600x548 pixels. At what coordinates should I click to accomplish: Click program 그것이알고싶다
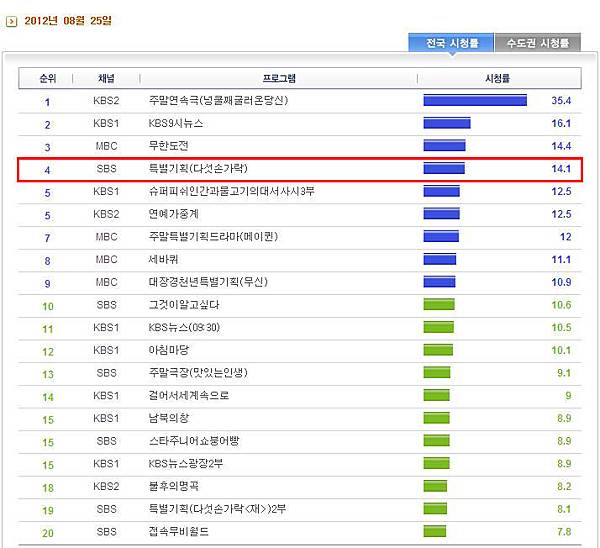pyautogui.click(x=184, y=305)
